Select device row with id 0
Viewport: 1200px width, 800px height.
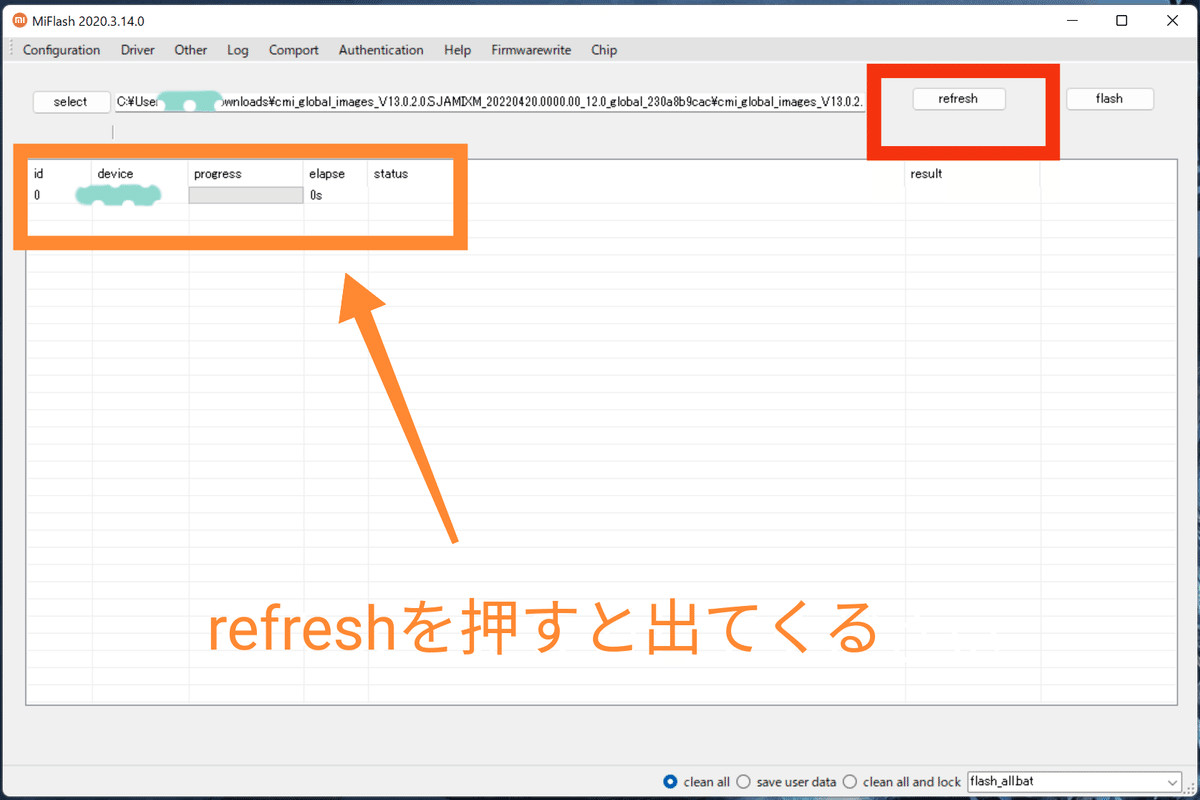(x=600, y=195)
